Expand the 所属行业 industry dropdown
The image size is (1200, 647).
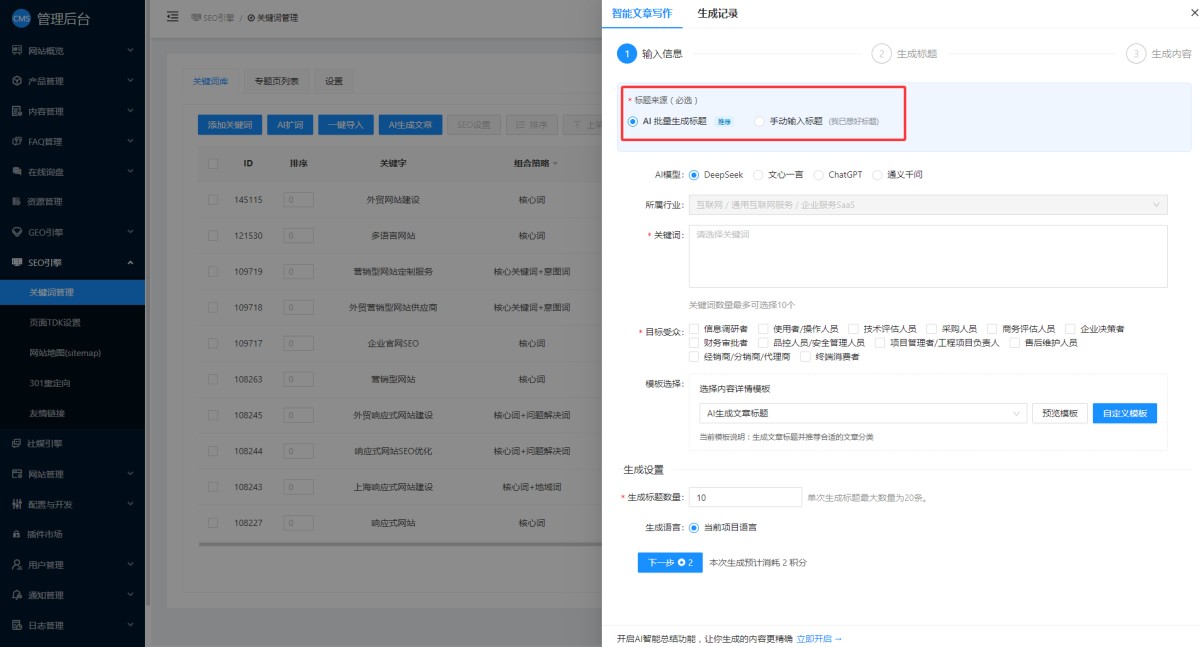coord(928,204)
